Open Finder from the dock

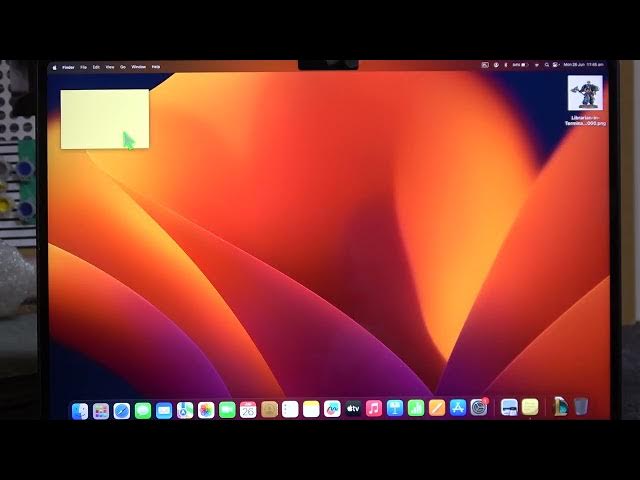(x=80, y=409)
